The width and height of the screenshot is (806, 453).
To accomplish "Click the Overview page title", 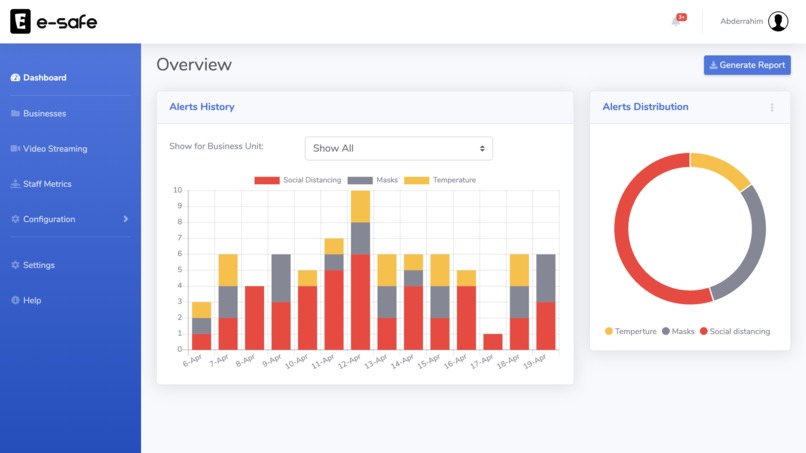I will pos(194,65).
